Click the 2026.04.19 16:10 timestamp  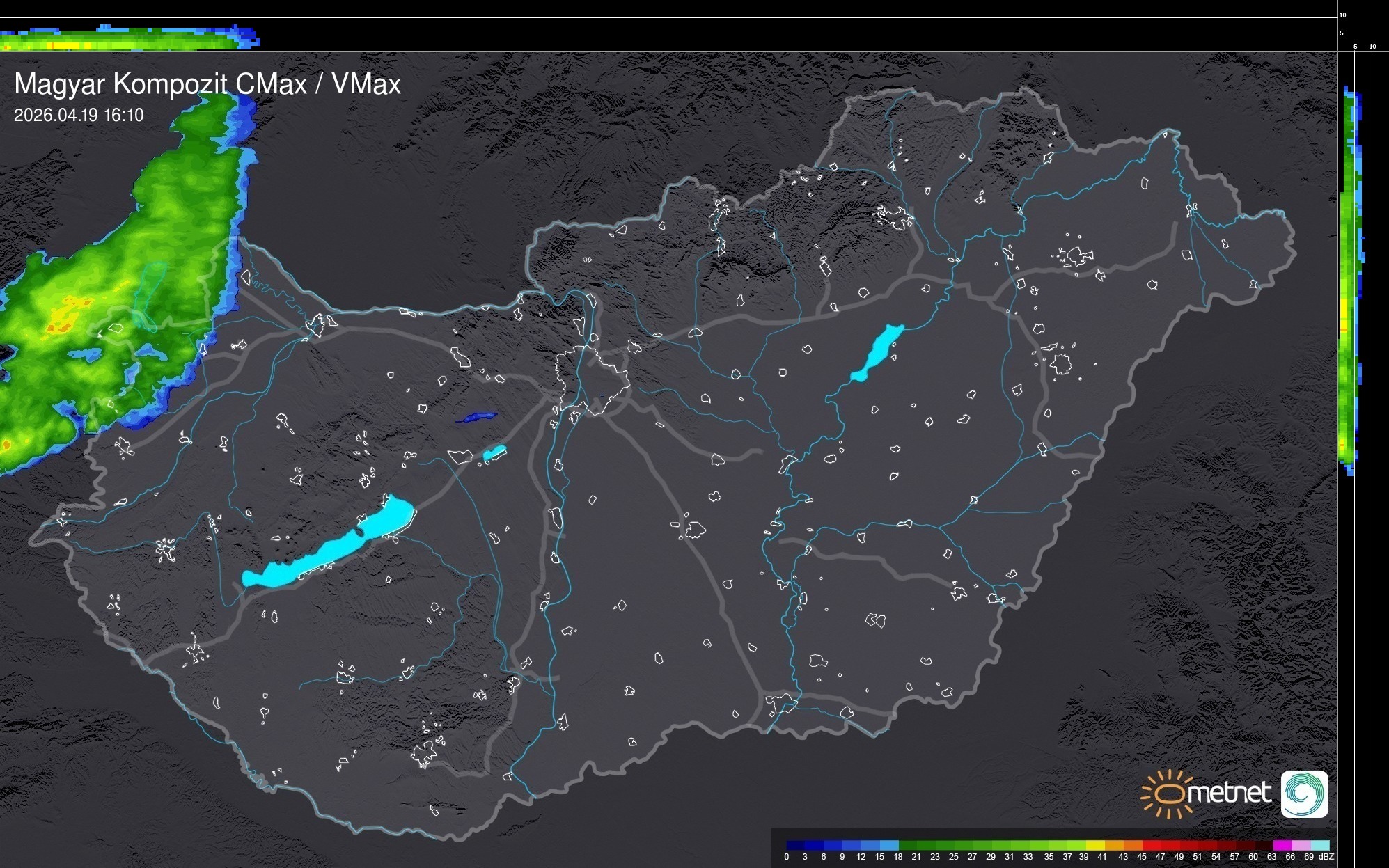(79, 115)
